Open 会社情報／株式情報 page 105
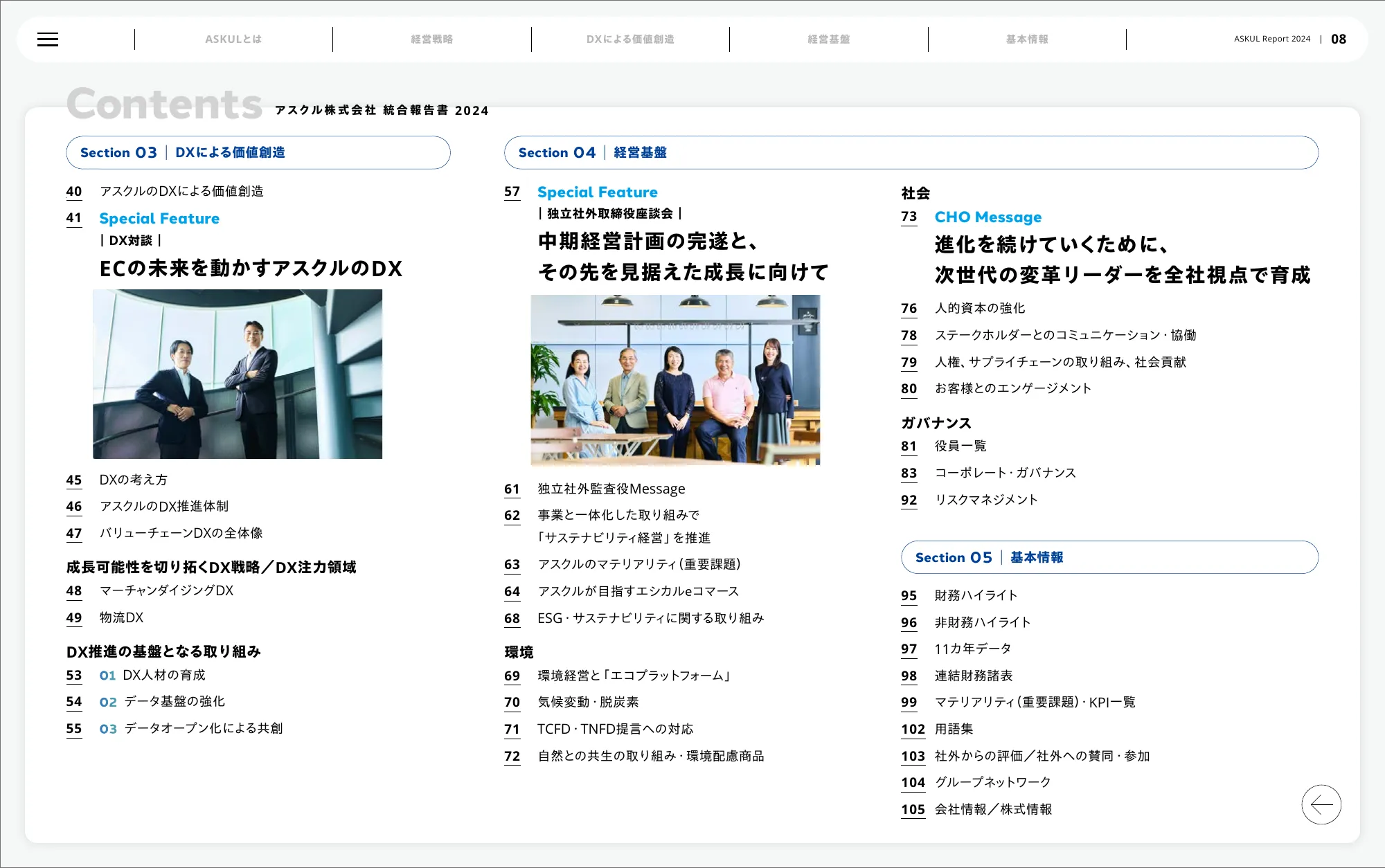This screenshot has width=1385, height=868. click(993, 809)
